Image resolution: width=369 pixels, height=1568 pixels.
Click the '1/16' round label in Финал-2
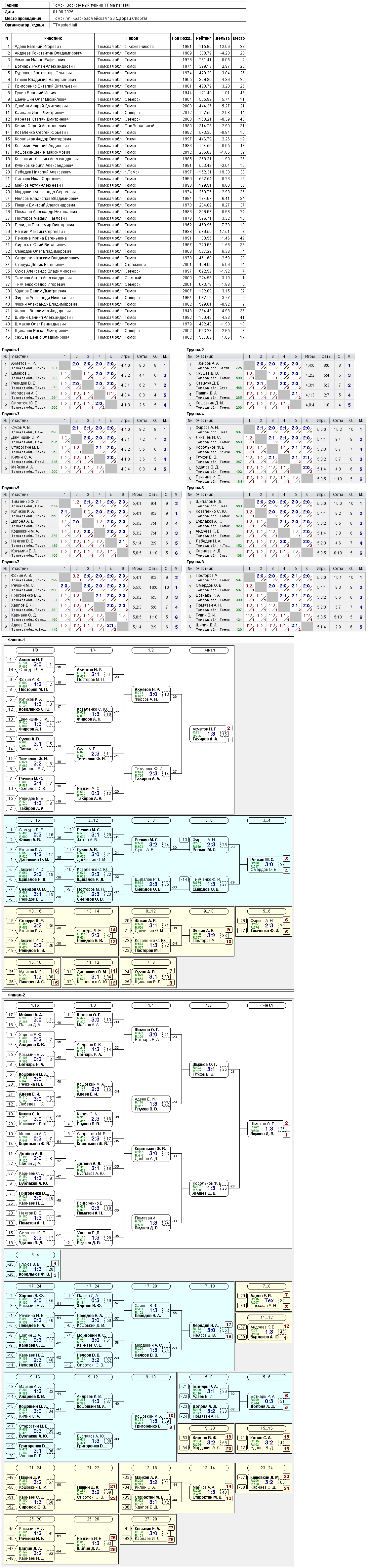point(35,1006)
